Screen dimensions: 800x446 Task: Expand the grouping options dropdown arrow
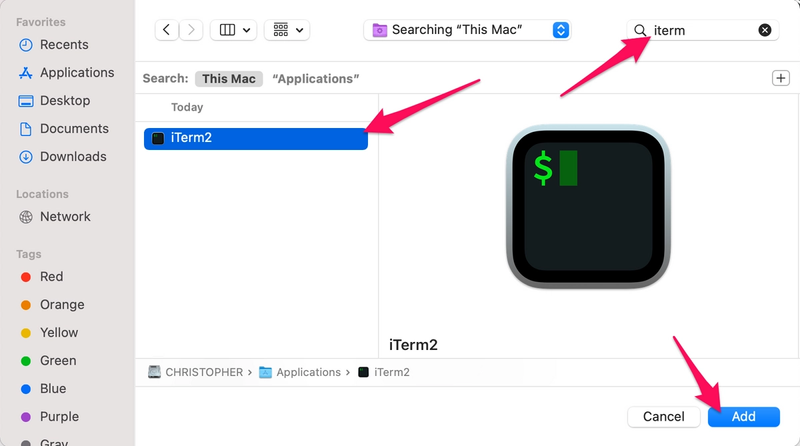click(299, 30)
